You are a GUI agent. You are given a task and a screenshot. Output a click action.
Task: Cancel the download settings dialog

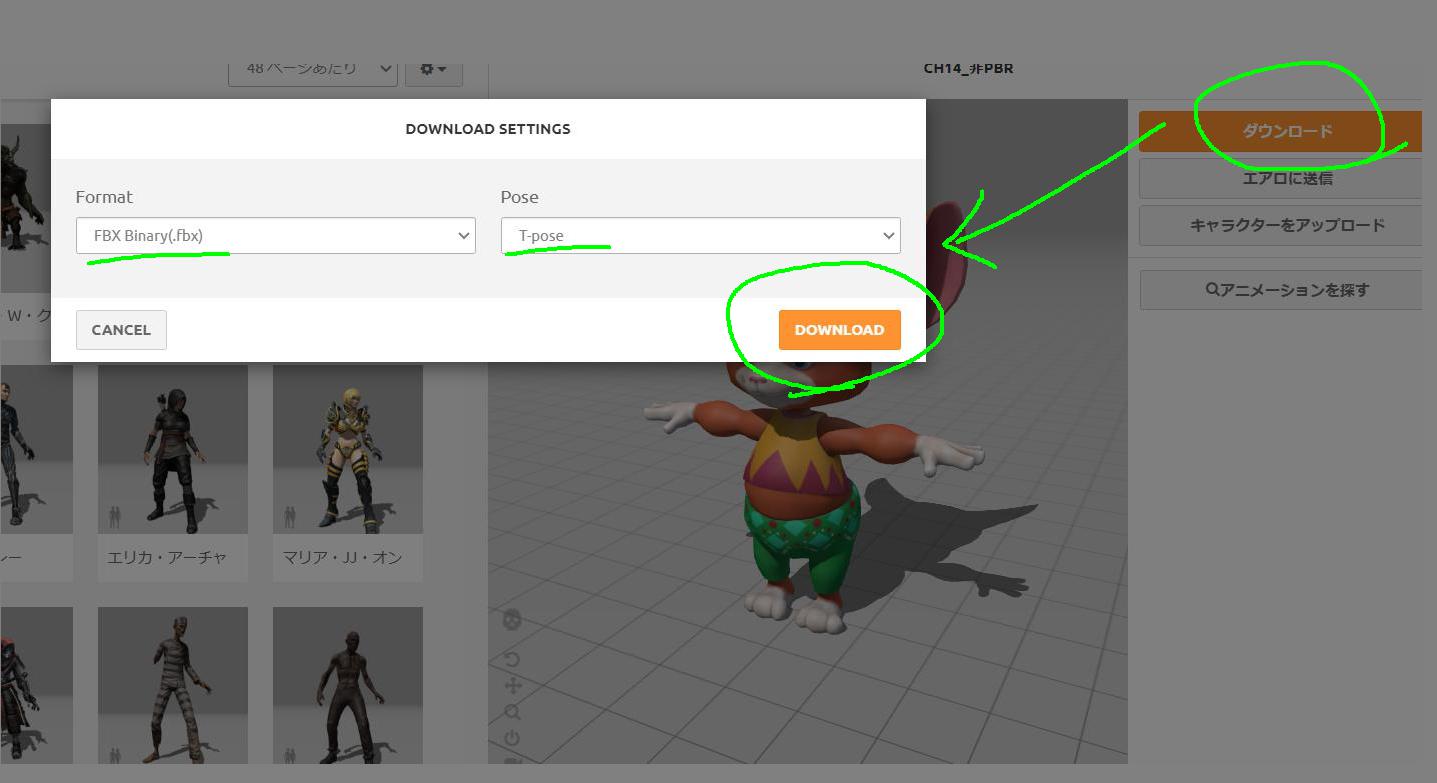tap(121, 330)
